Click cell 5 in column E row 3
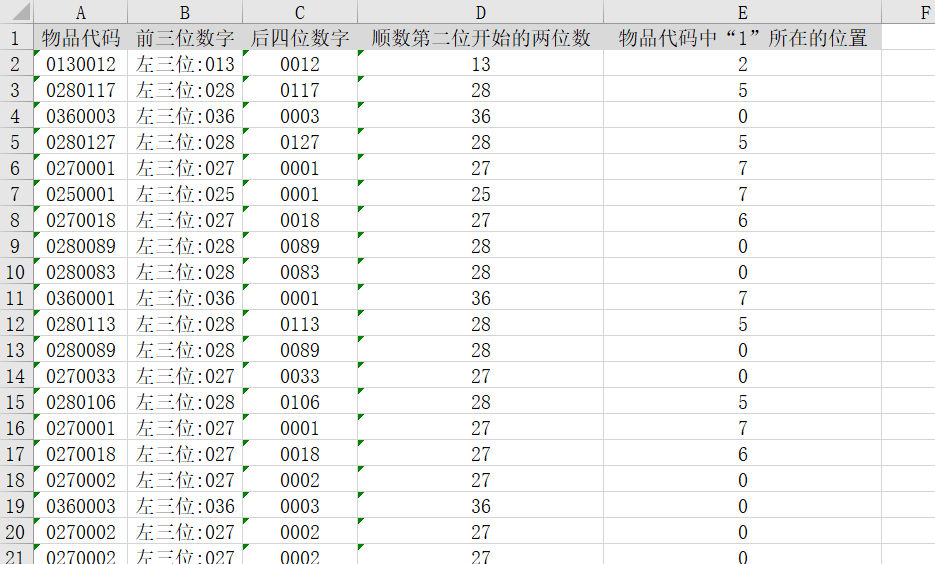935x564 pixels. 742,89
